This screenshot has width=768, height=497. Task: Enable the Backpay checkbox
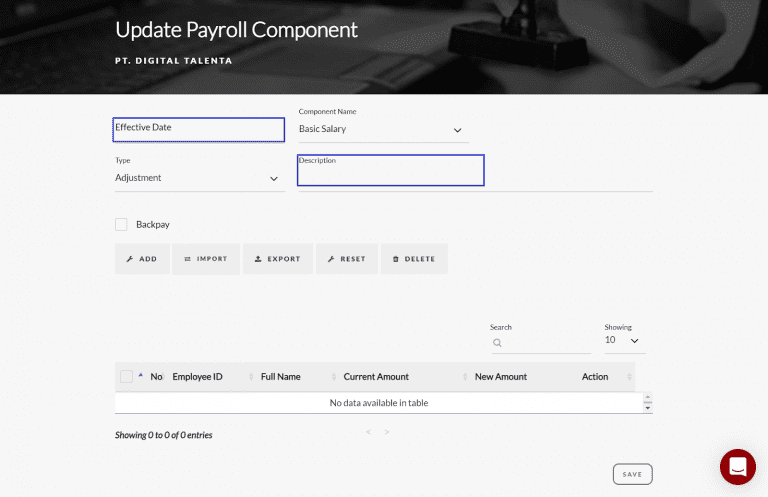point(121,225)
